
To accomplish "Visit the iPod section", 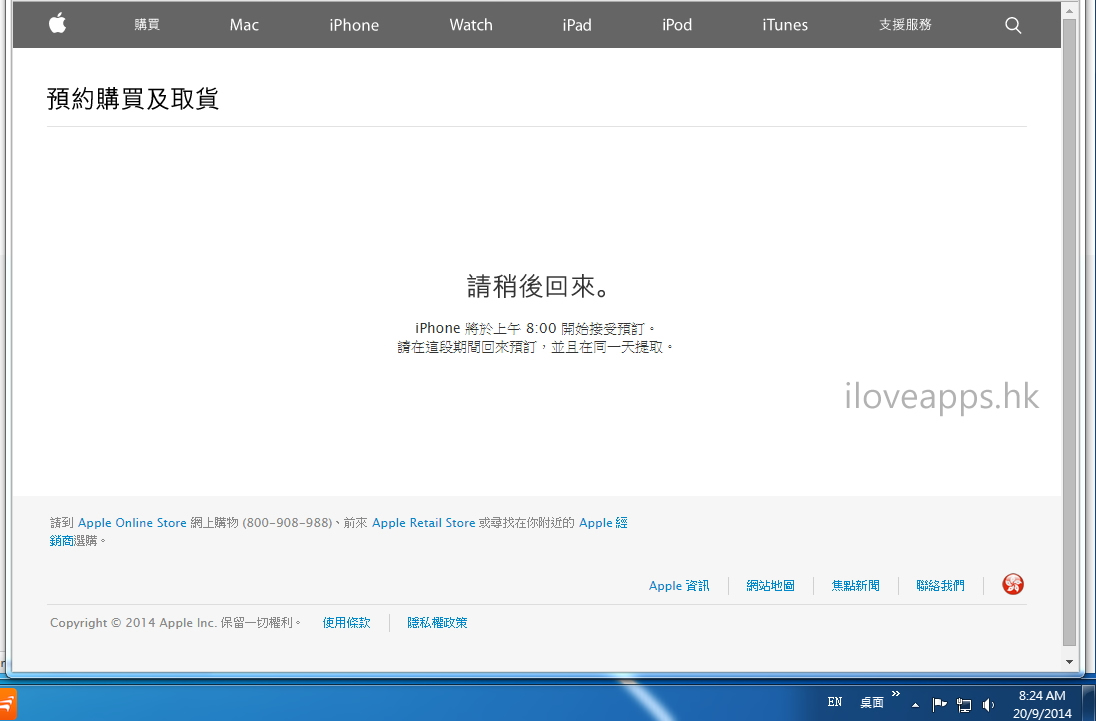I will (x=677, y=25).
